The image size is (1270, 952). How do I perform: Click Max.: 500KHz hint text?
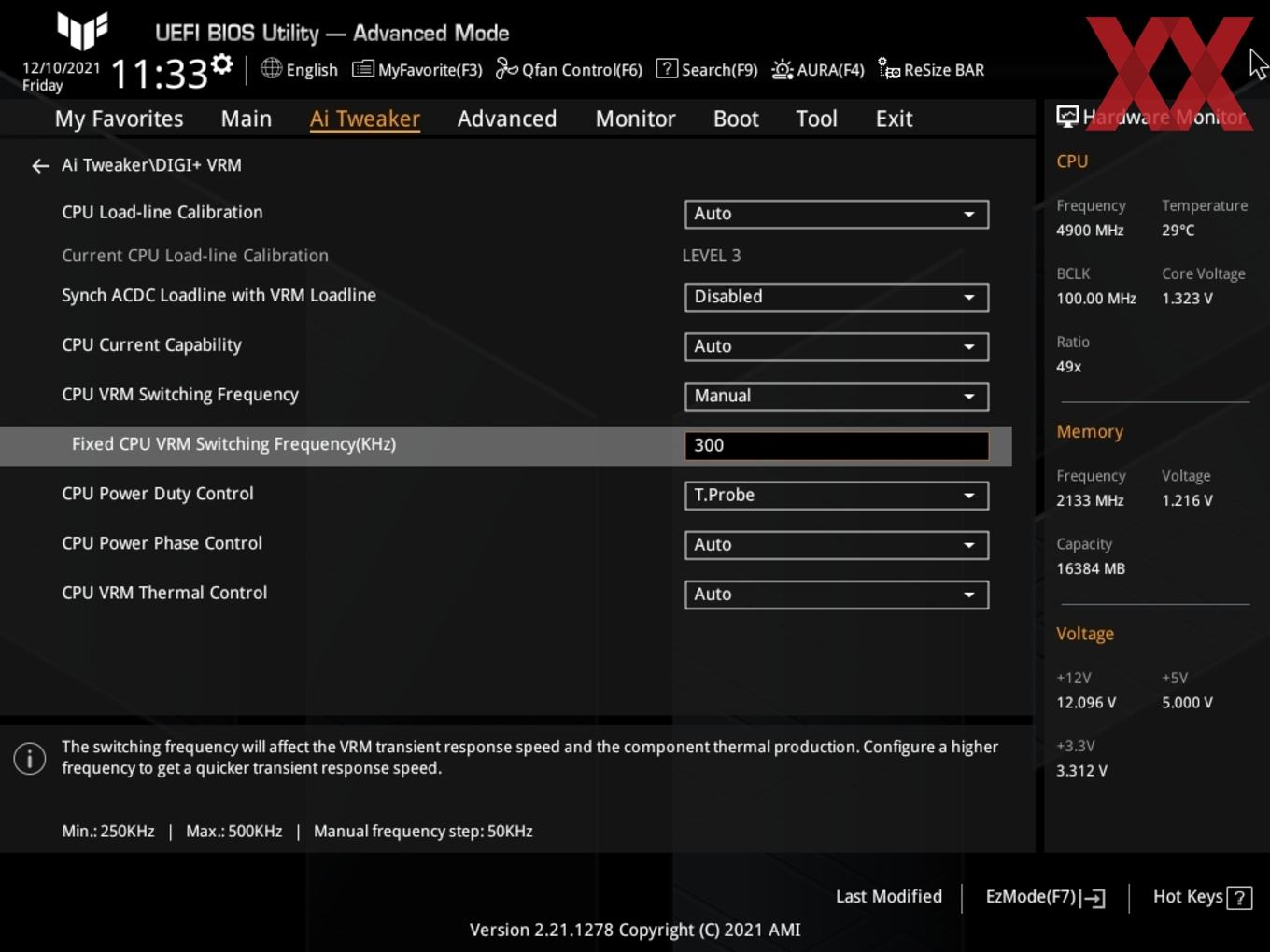point(233,831)
